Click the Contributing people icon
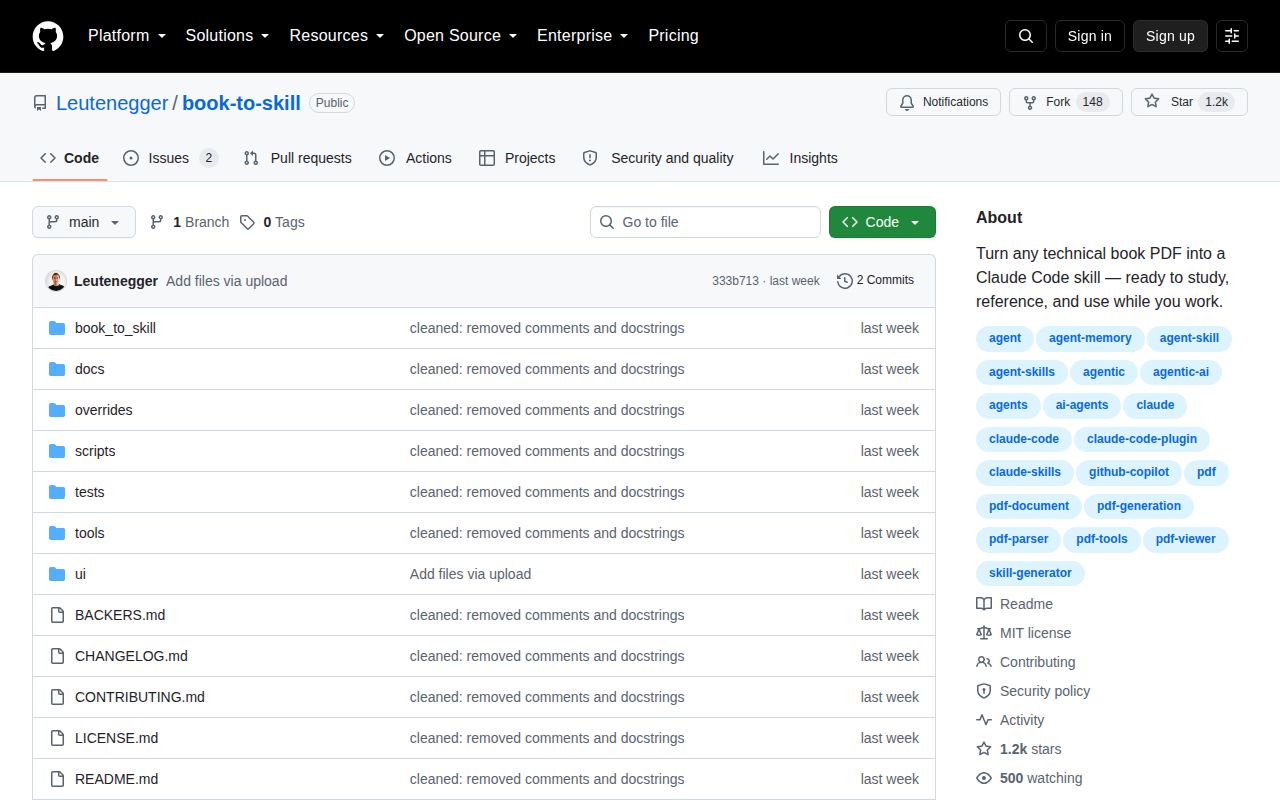Image resolution: width=1280 pixels, height=800 pixels. click(984, 662)
